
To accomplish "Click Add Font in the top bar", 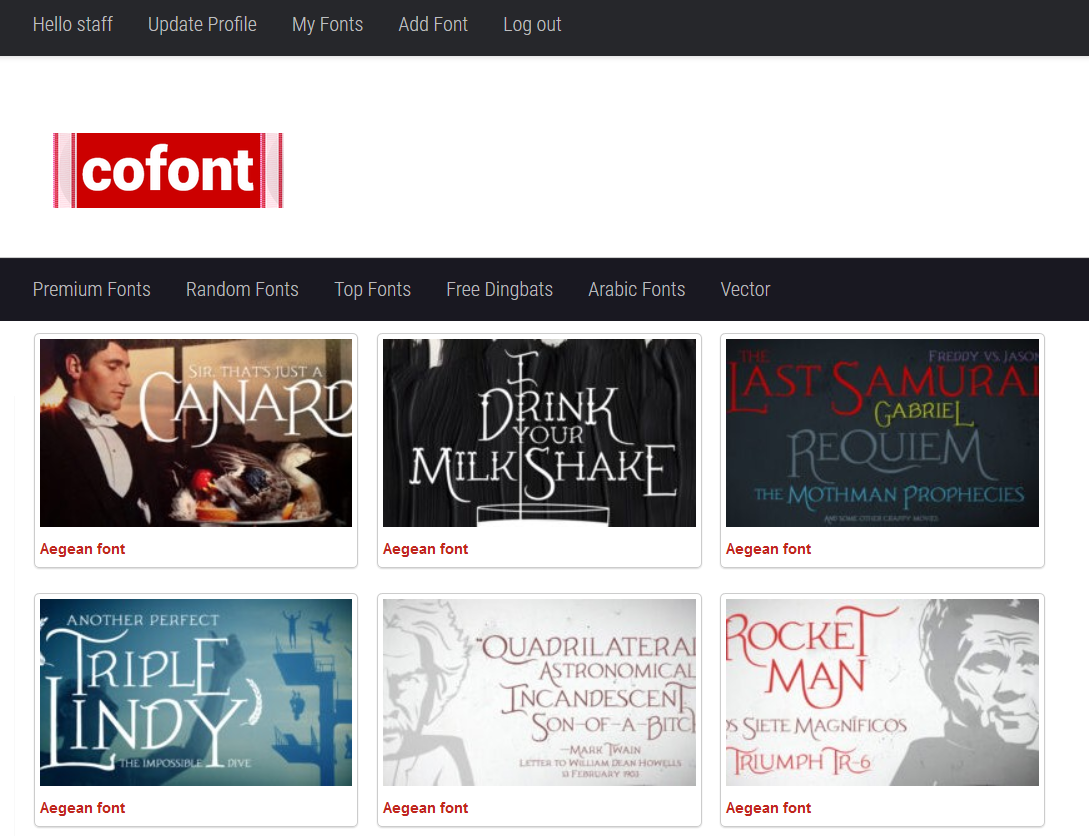I will click(x=433, y=24).
